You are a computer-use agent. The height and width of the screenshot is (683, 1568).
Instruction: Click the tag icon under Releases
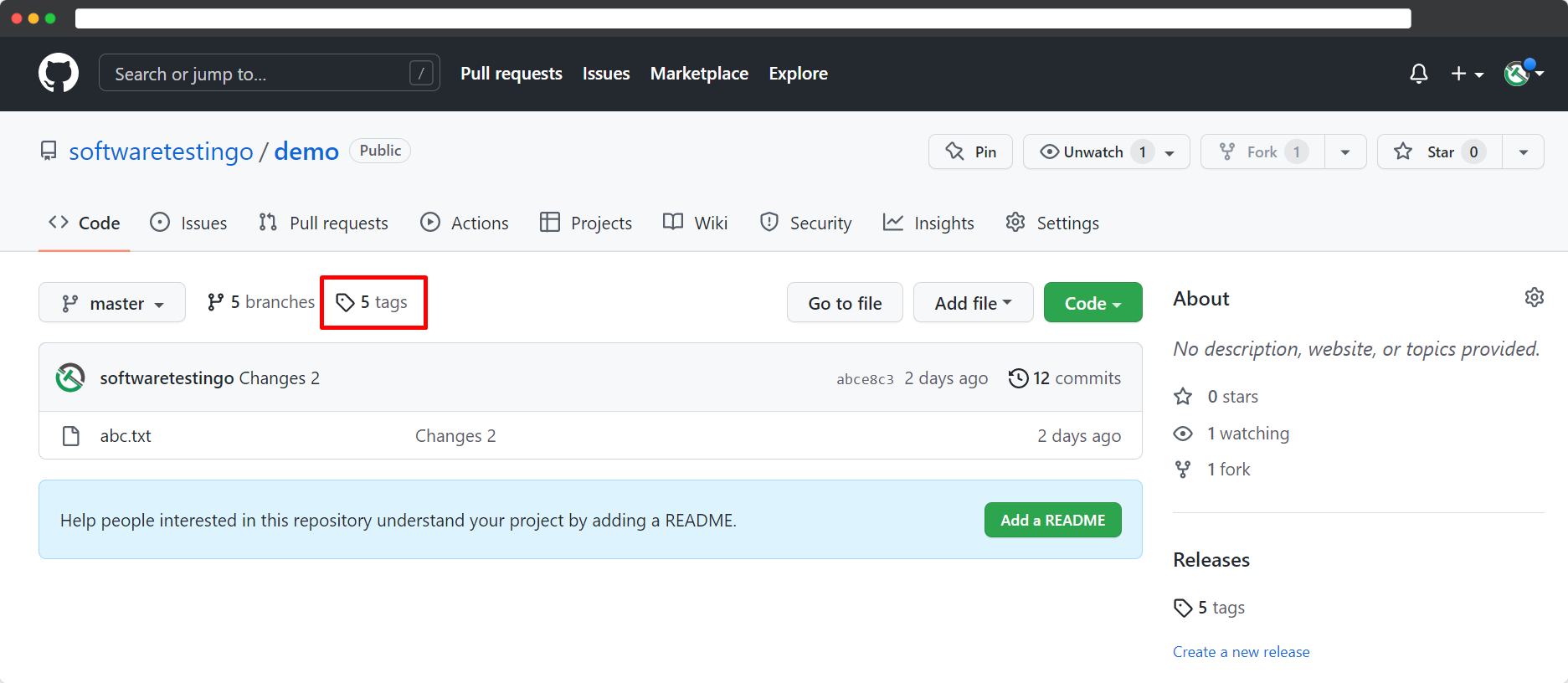(x=1182, y=608)
